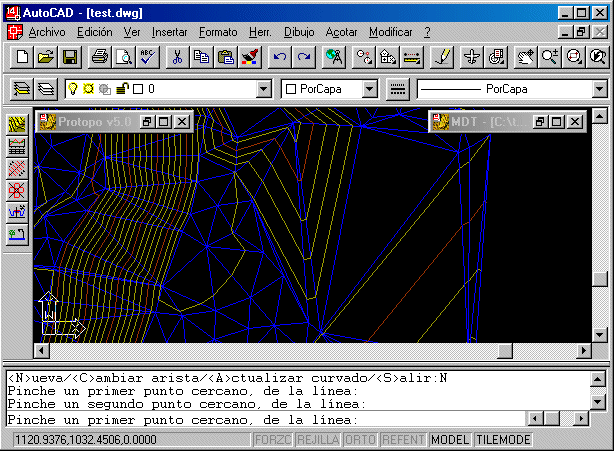
Task: Expand the PorCapa color dropdown
Action: 369,89
